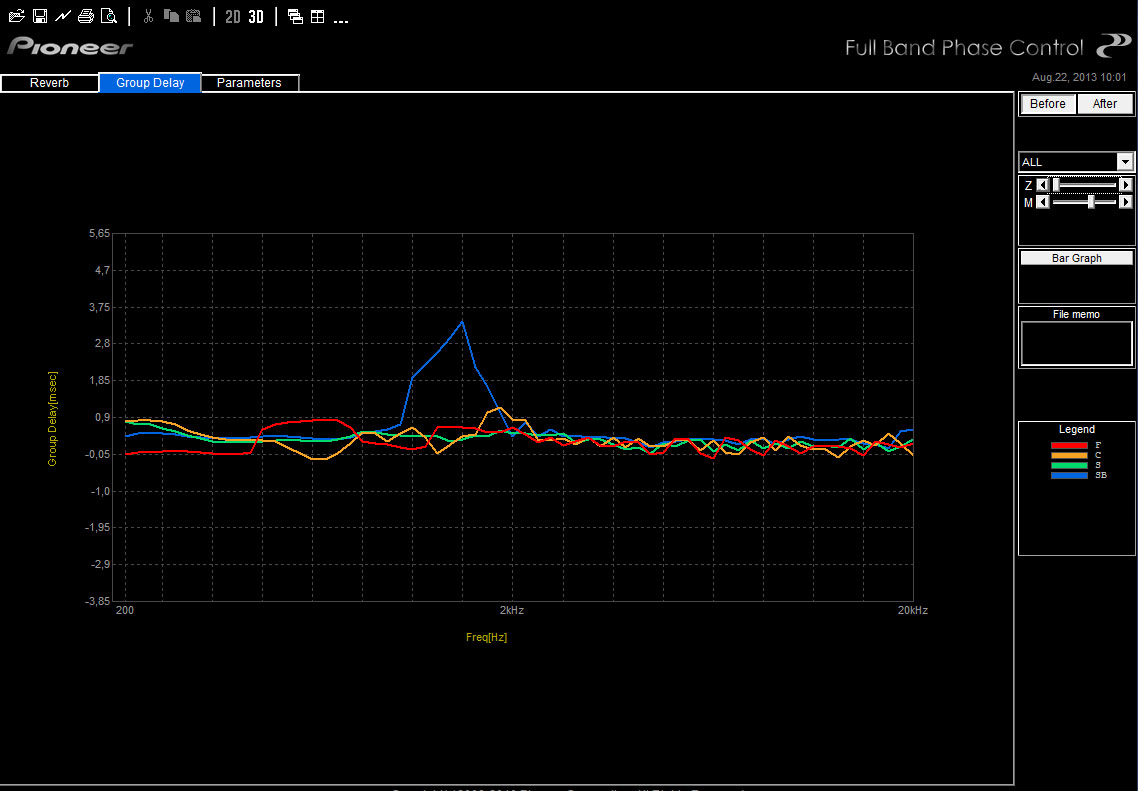Click the Bar Graph button

point(1076,258)
